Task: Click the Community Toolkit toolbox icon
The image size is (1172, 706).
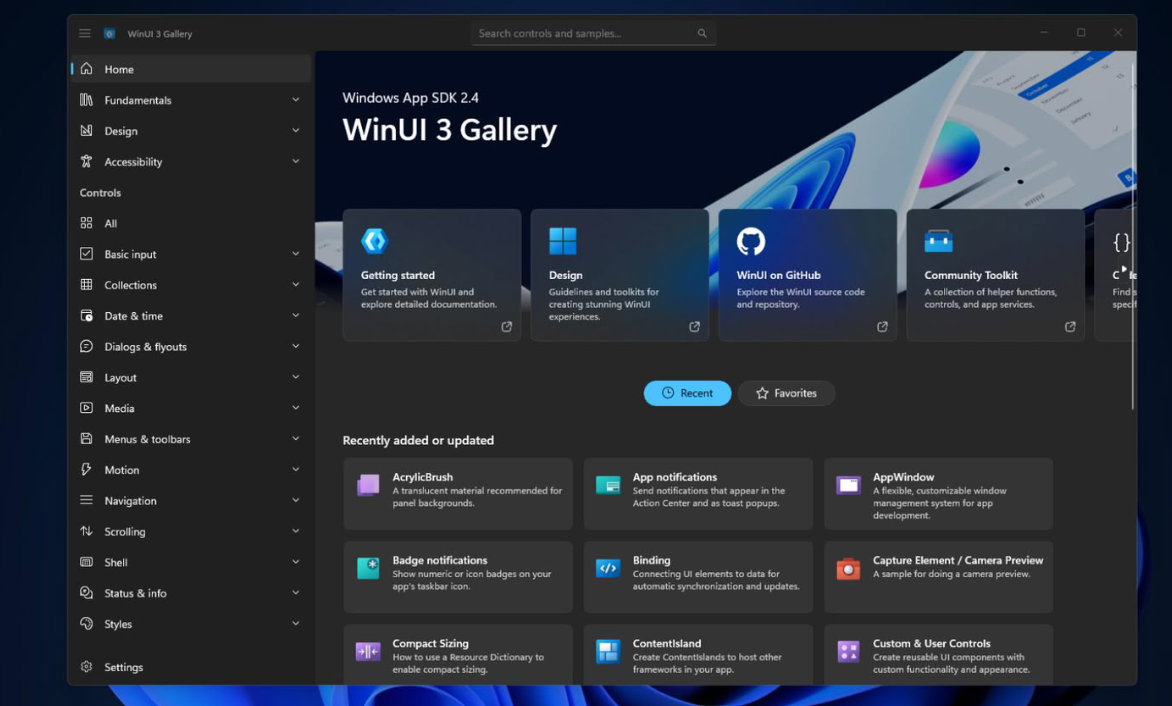Action: (938, 241)
